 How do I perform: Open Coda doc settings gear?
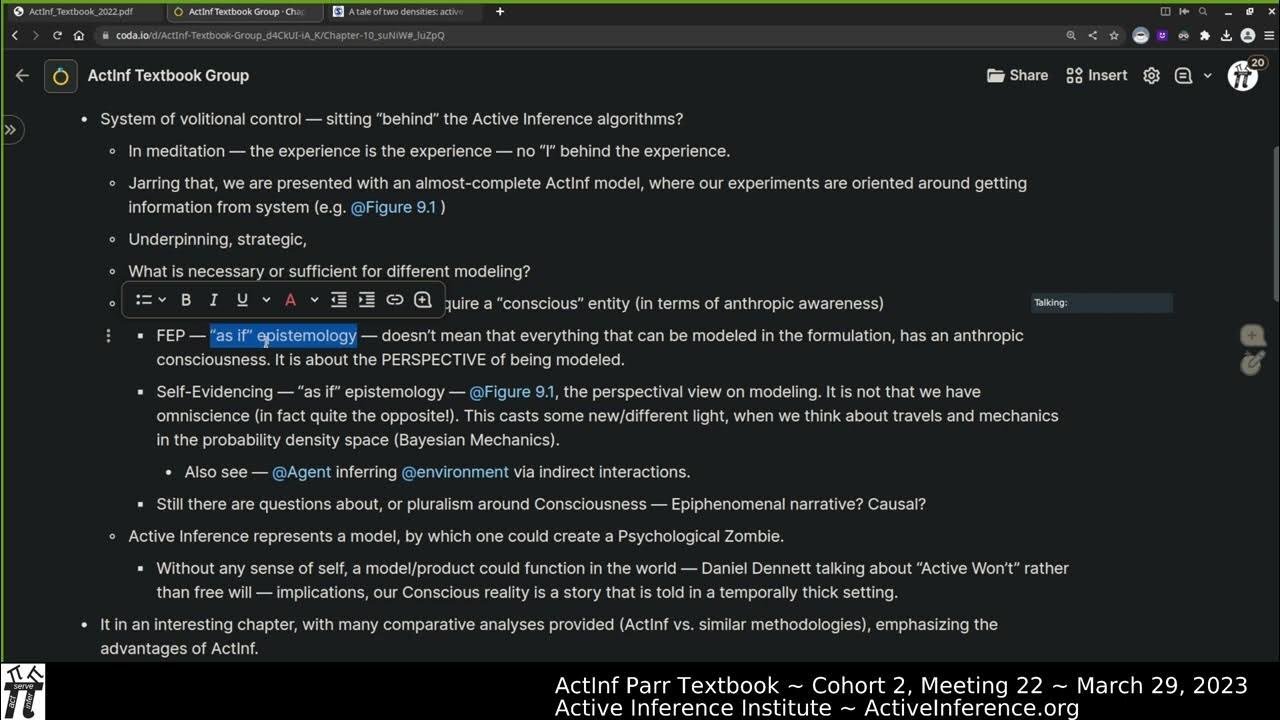click(1152, 75)
